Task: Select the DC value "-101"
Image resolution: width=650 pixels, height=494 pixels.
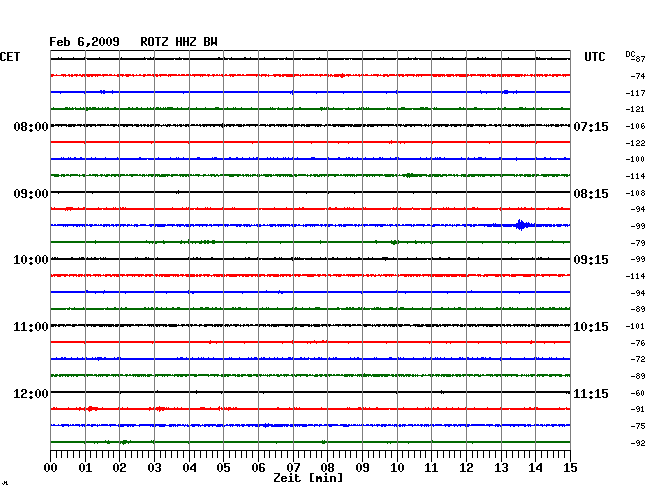Action: click(x=635, y=326)
